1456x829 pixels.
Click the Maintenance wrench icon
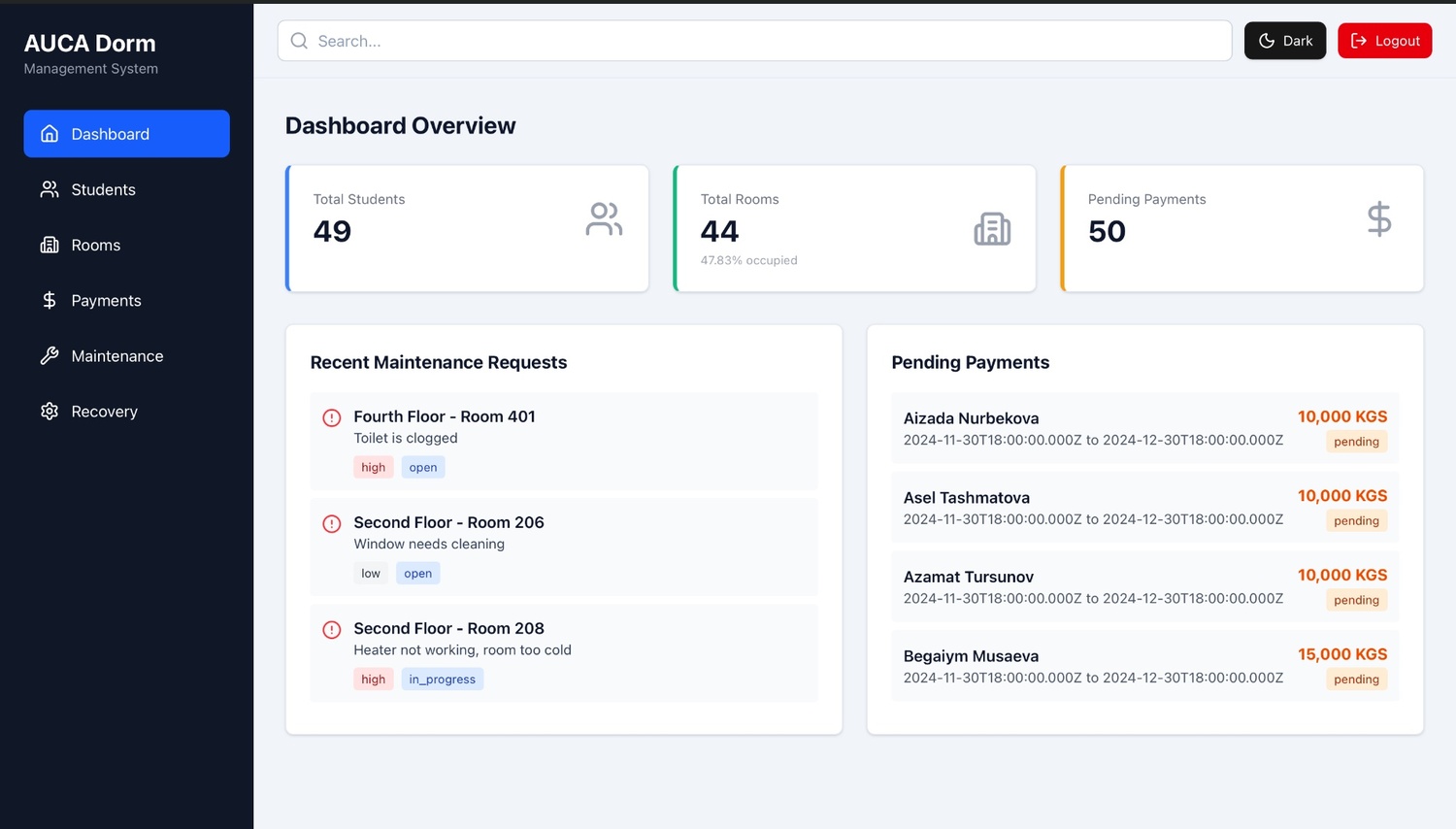(50, 355)
